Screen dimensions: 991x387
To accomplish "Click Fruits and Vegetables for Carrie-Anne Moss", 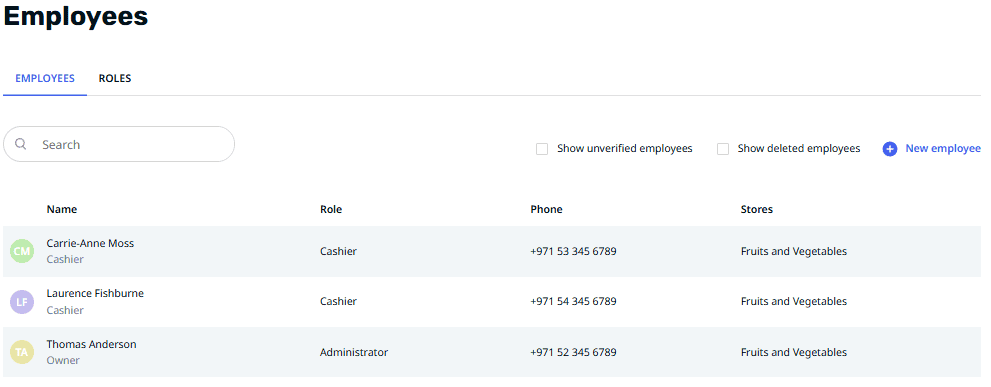I will pyautogui.click(x=794, y=252).
